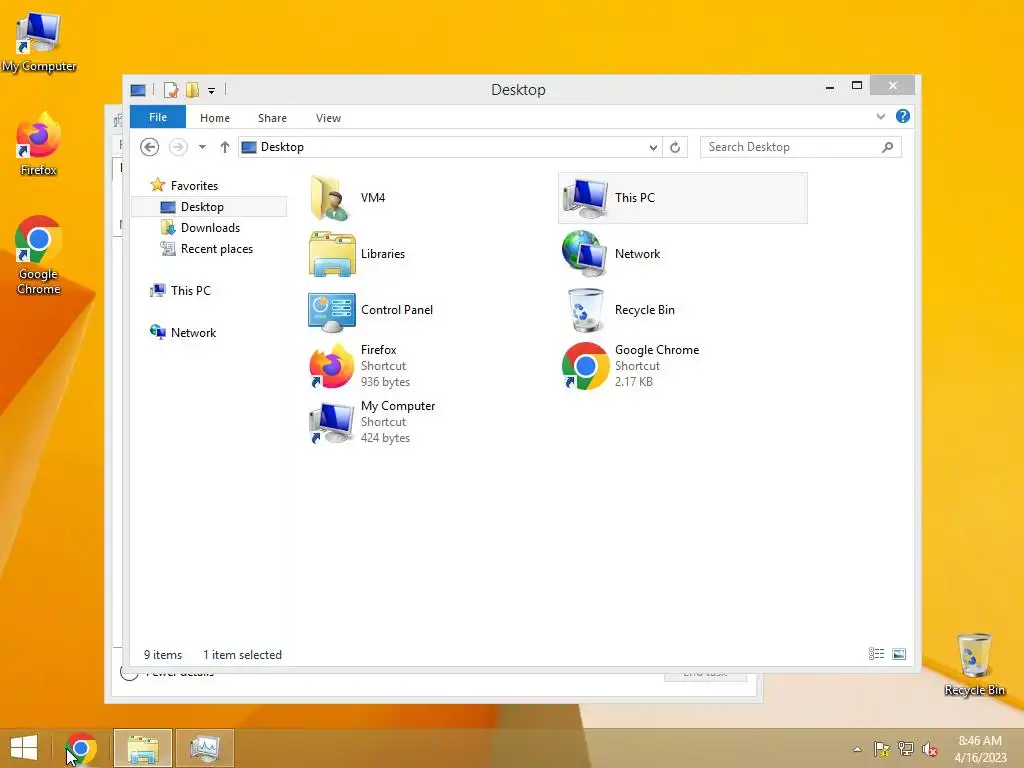Screen dimensions: 1024x768
Task: Open the Share ribbon tab
Action: click(x=272, y=118)
